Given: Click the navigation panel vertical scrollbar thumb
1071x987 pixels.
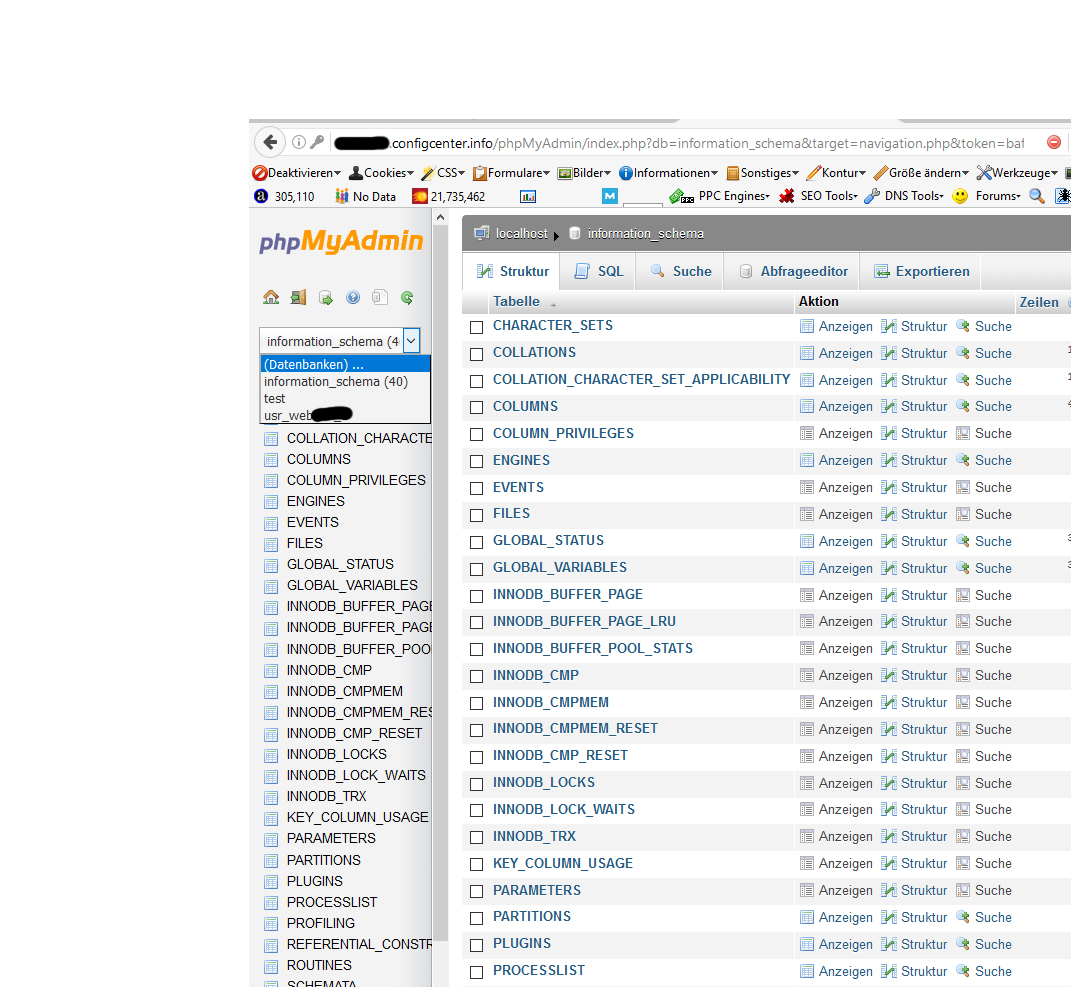Looking at the screenshot, I should tap(441, 583).
